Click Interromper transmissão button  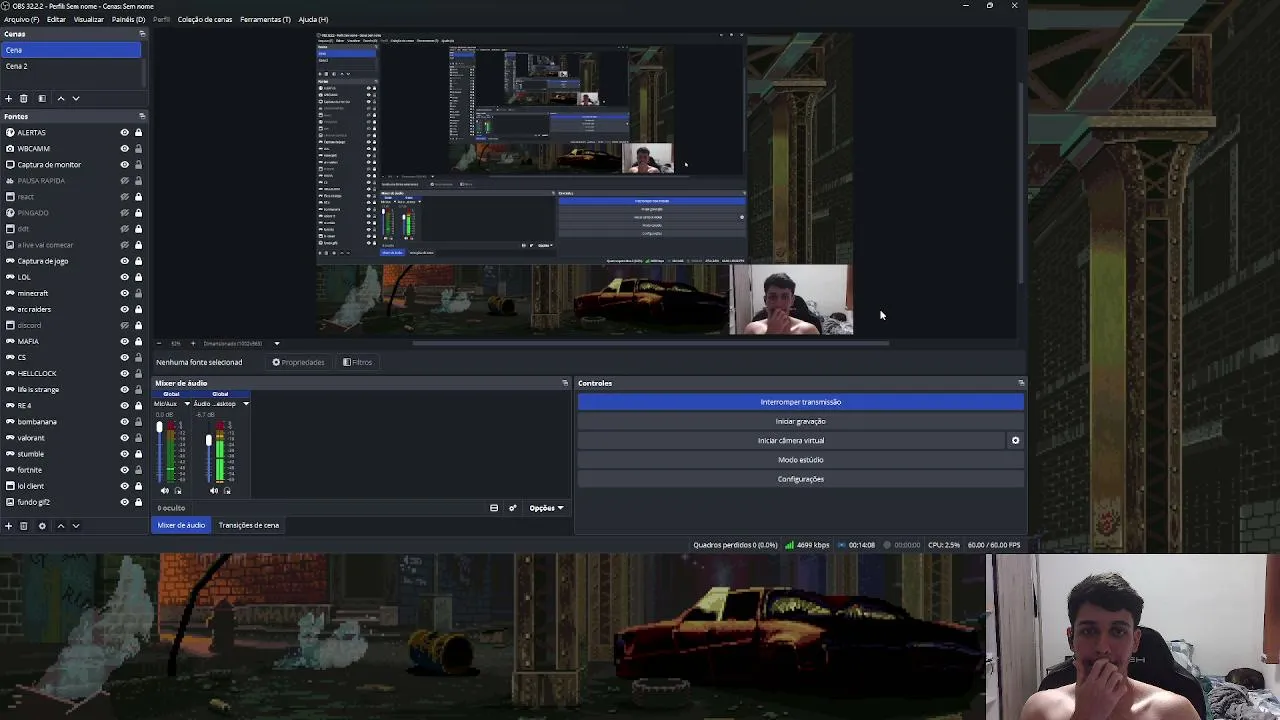point(801,402)
